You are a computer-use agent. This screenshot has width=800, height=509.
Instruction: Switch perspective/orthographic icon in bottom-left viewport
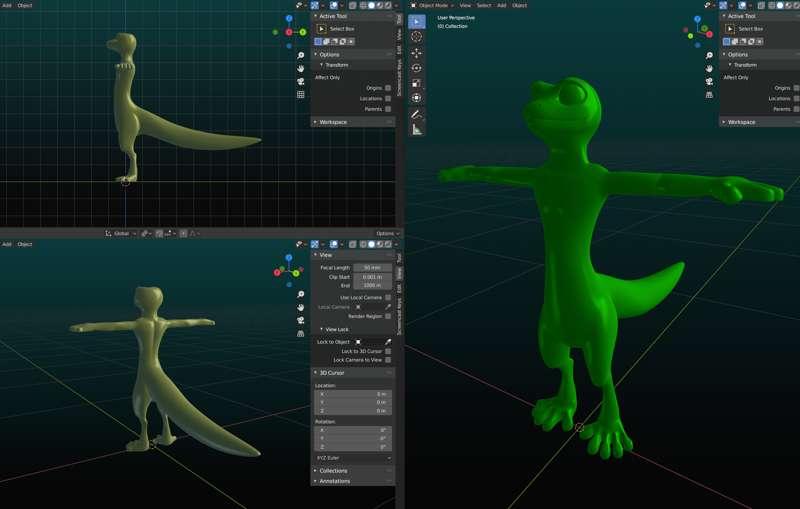(x=301, y=334)
